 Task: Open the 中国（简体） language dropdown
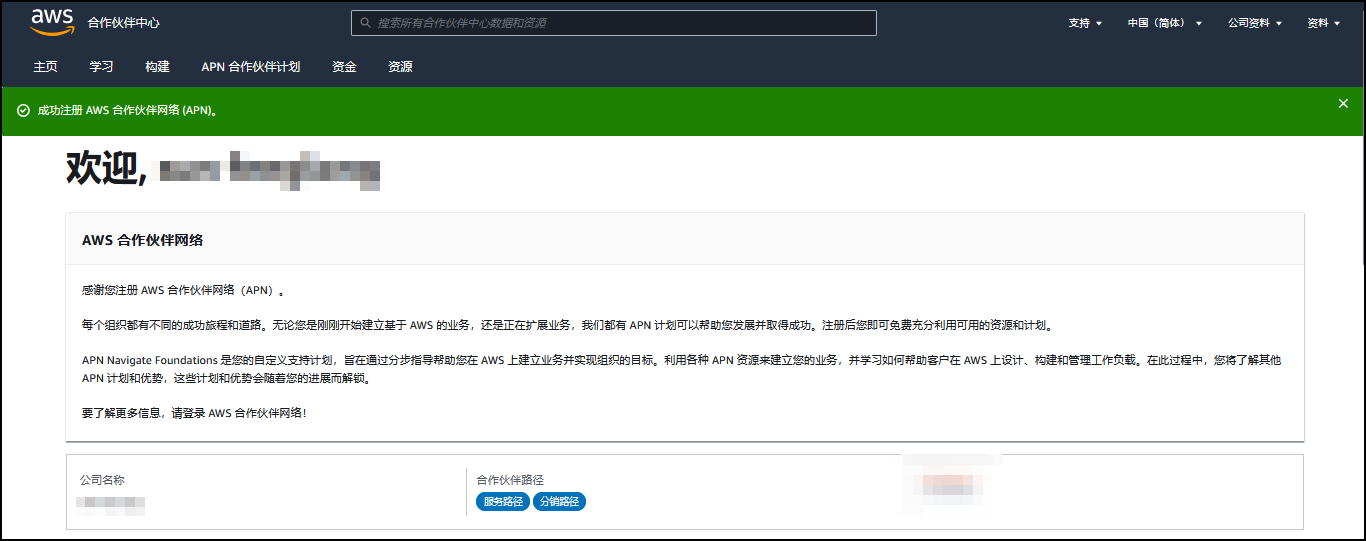1165,23
